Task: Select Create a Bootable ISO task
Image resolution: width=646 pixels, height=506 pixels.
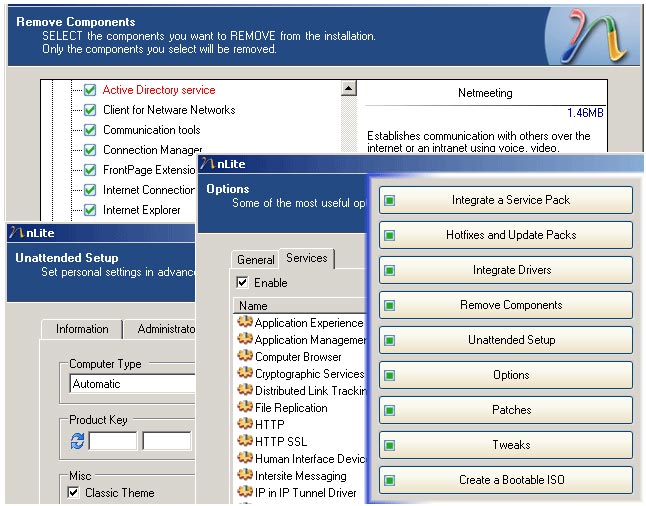Action: (x=506, y=480)
